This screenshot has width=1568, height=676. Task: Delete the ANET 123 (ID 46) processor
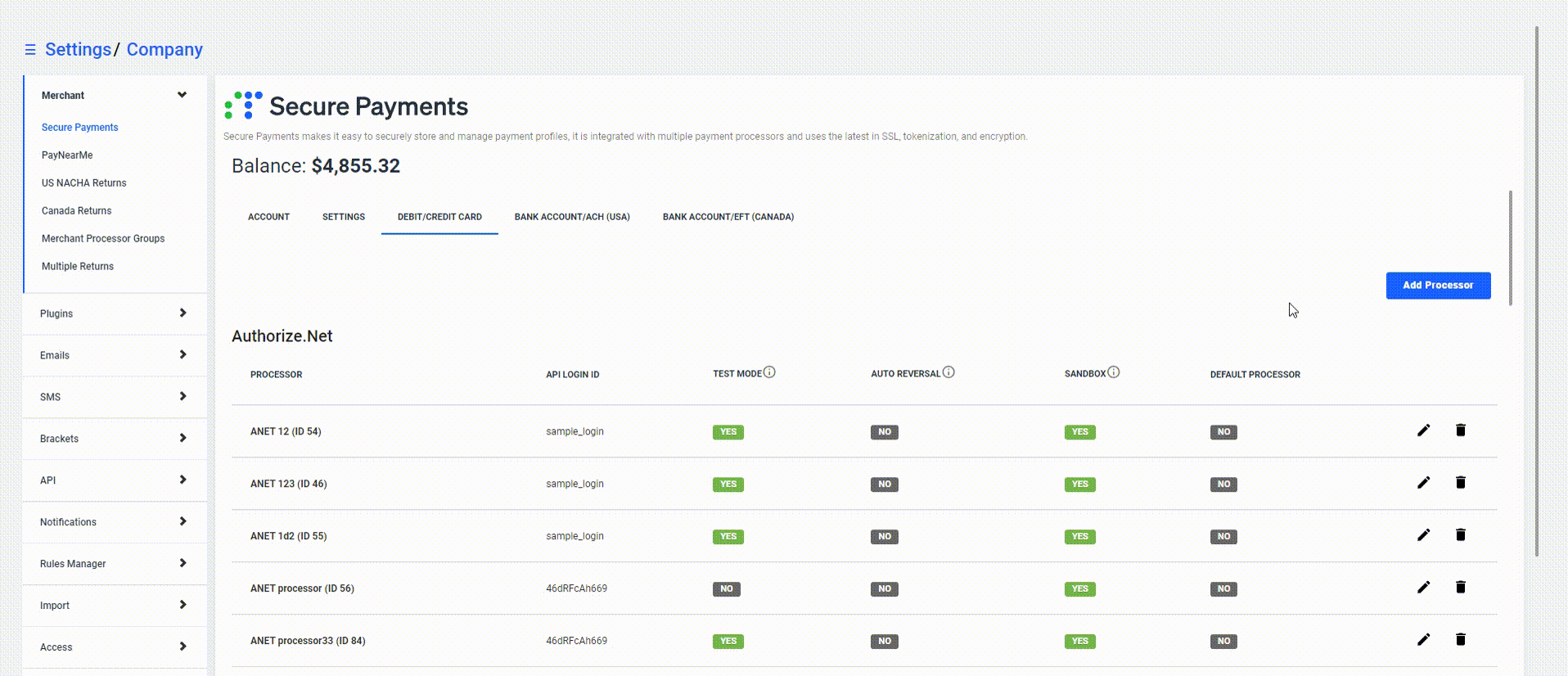click(x=1461, y=483)
